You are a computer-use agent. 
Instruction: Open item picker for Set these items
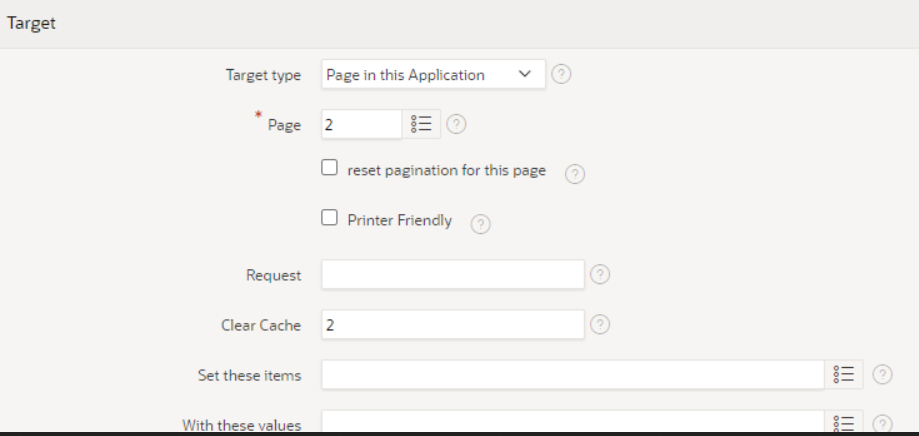[x=843, y=374]
